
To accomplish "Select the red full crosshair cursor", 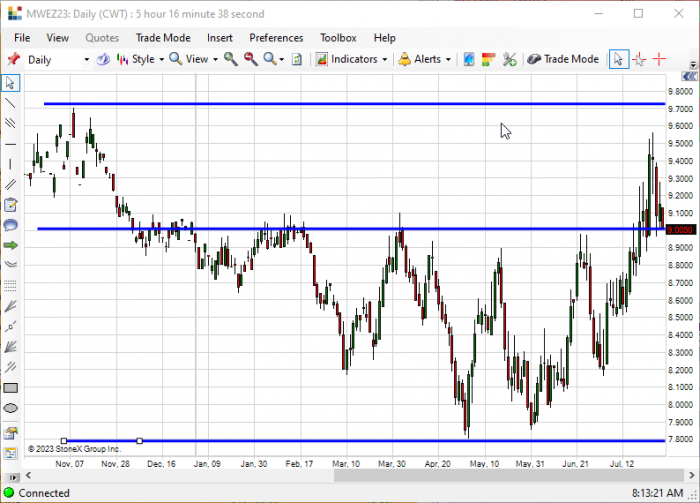I will [659, 59].
